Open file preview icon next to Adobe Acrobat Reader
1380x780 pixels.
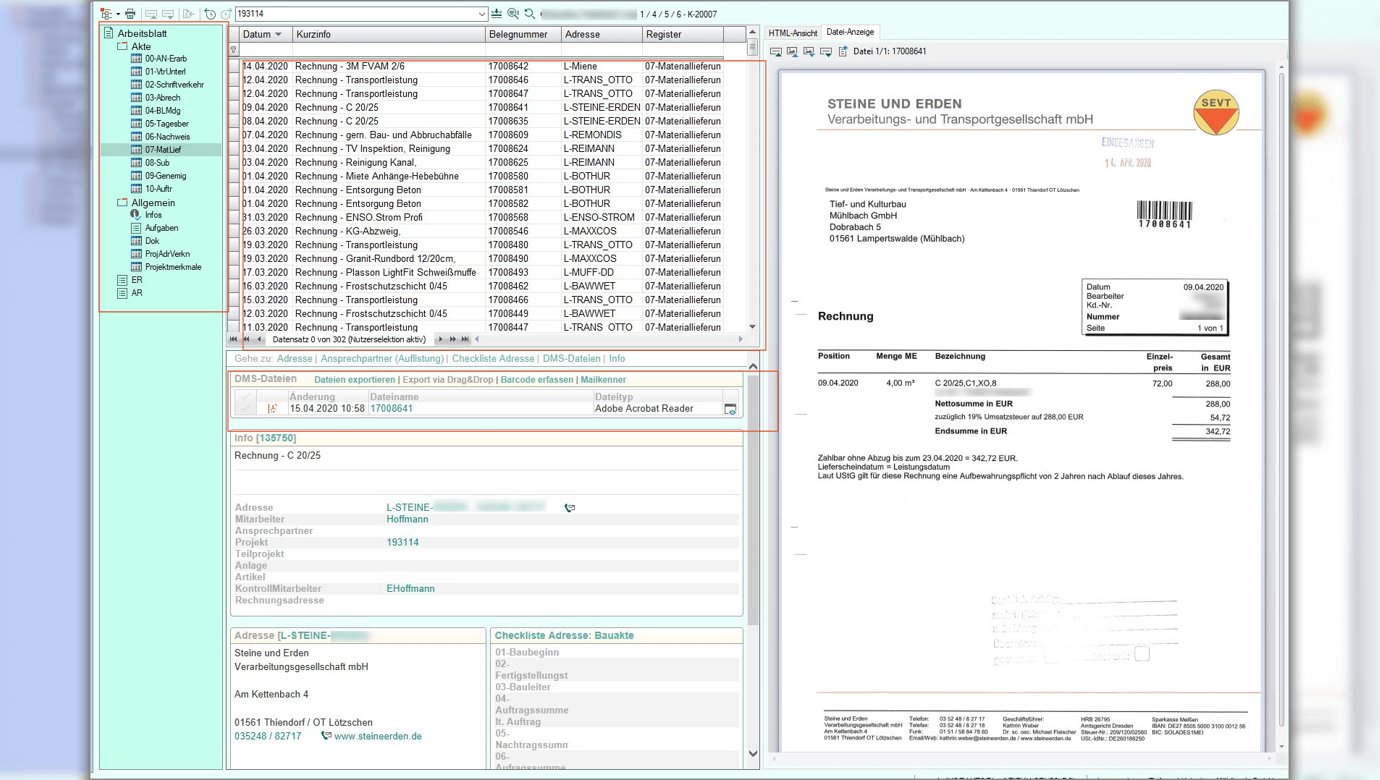[x=731, y=409]
